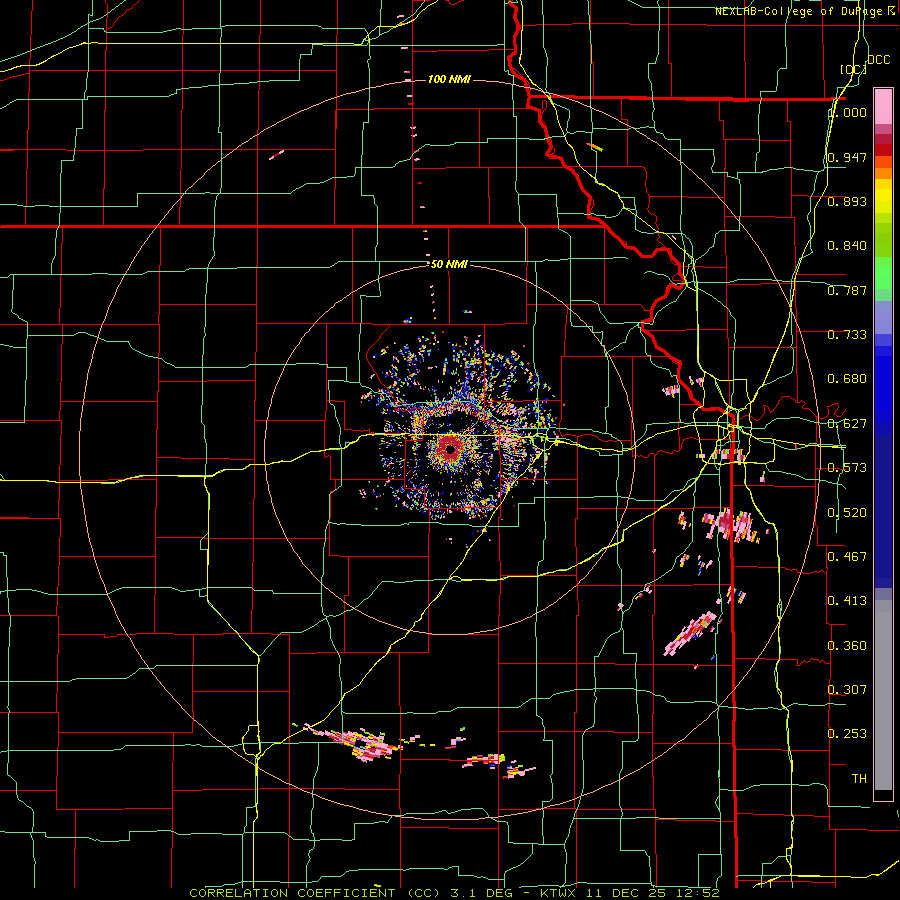
Task: Click the 0.413 legend value
Action: [x=847, y=601]
